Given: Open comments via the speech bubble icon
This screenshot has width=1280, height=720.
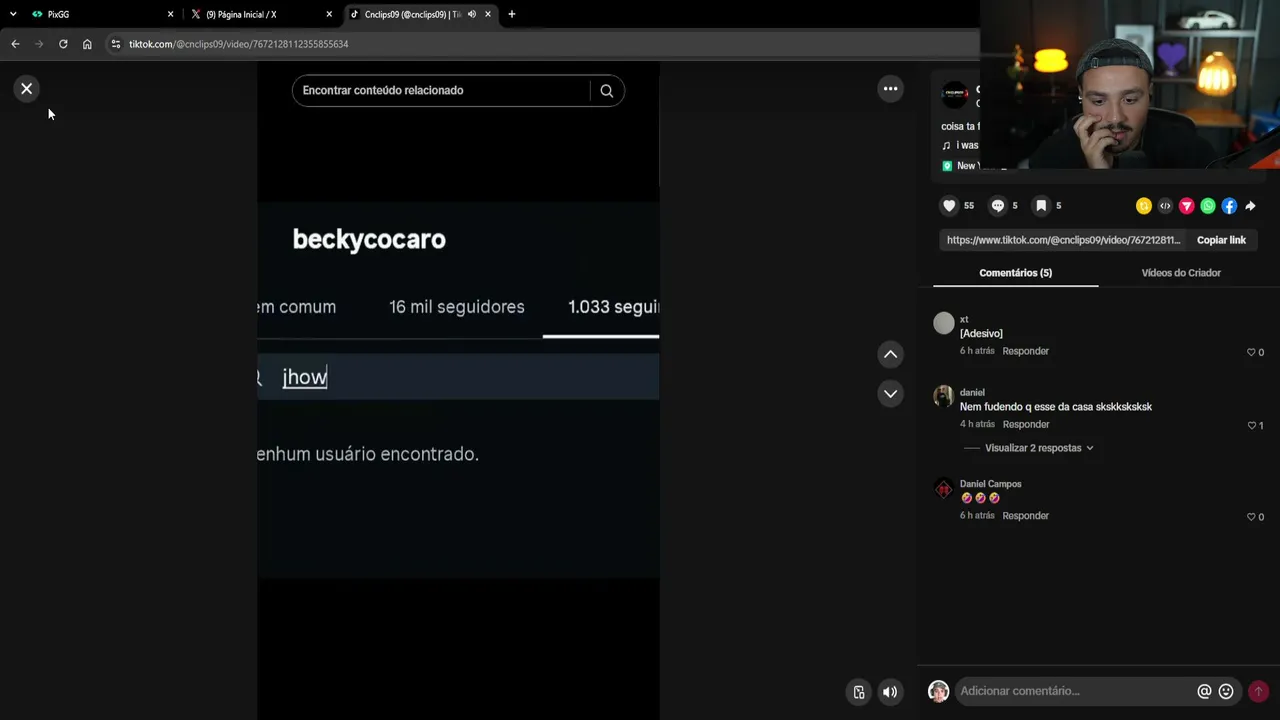Looking at the screenshot, I should coord(997,206).
